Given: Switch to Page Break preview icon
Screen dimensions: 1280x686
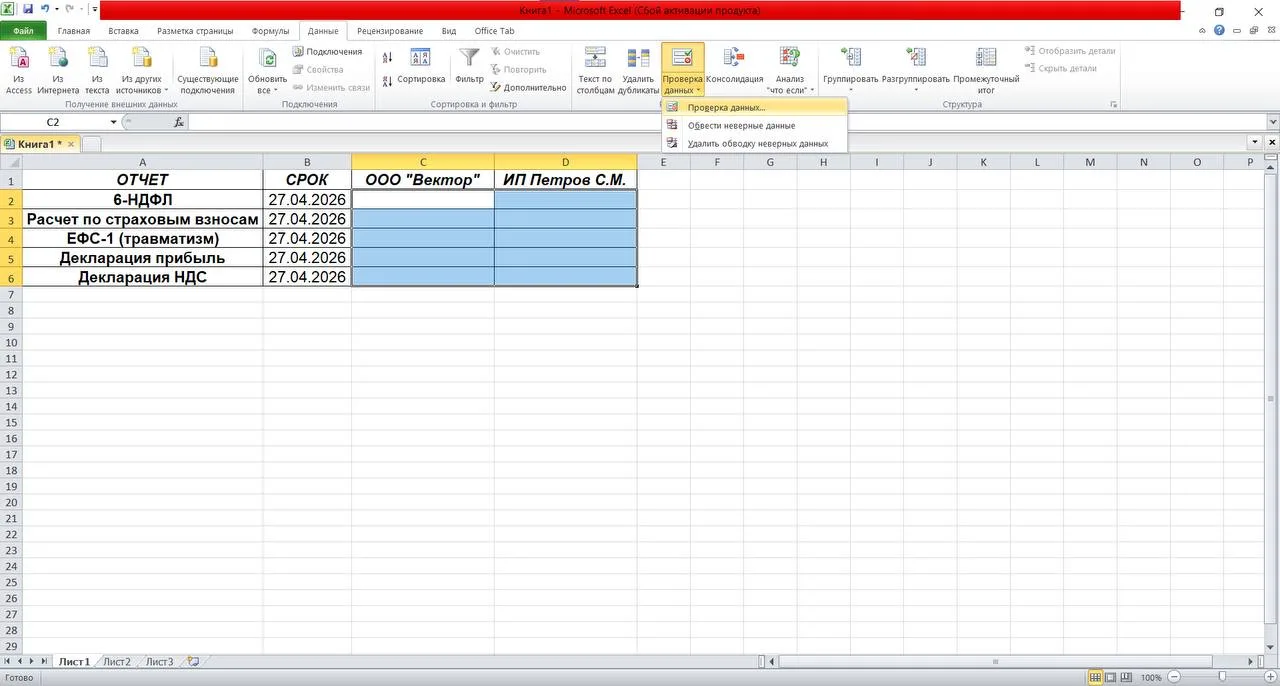Looking at the screenshot, I should (1127, 677).
